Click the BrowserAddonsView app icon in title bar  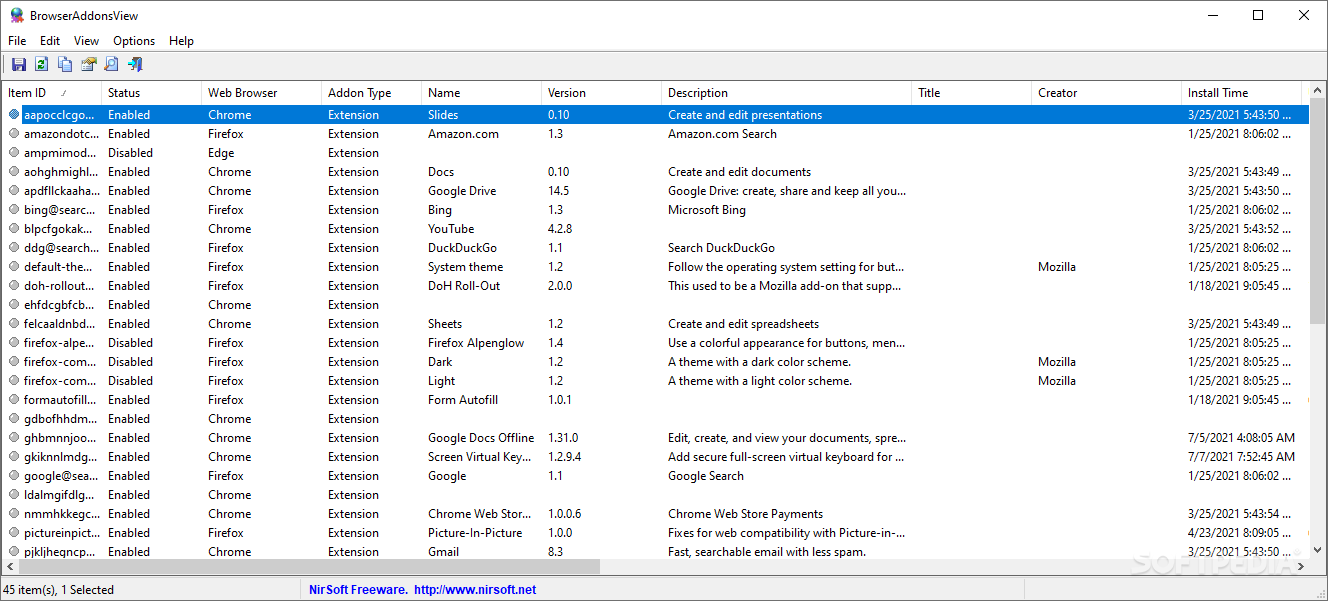(x=16, y=15)
